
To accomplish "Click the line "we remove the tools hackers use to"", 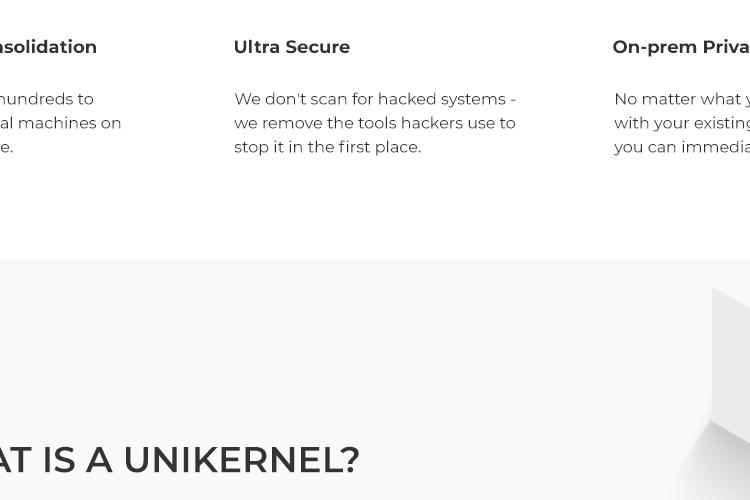I will [x=375, y=123].
